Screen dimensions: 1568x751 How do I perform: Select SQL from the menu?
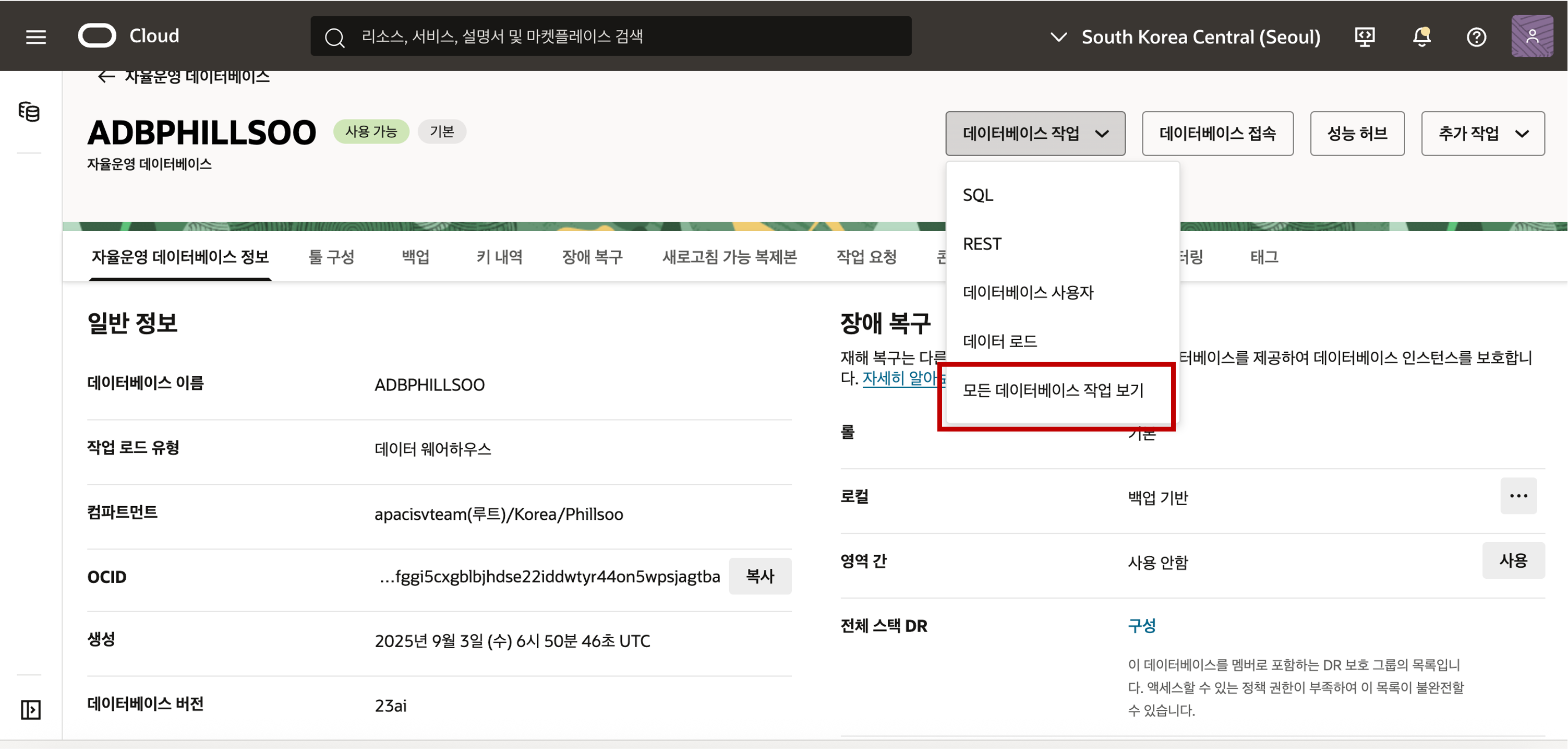(x=1062, y=195)
